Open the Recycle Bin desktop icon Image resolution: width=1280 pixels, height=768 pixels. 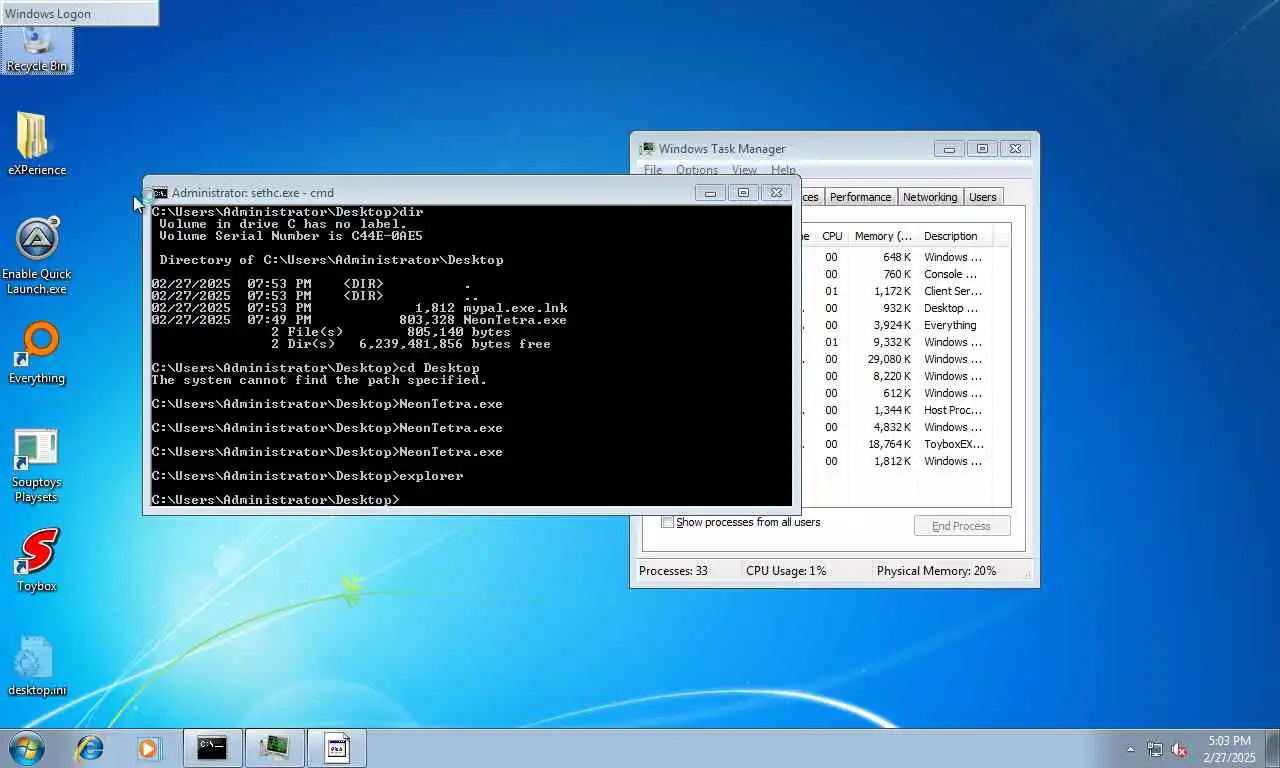tap(37, 50)
